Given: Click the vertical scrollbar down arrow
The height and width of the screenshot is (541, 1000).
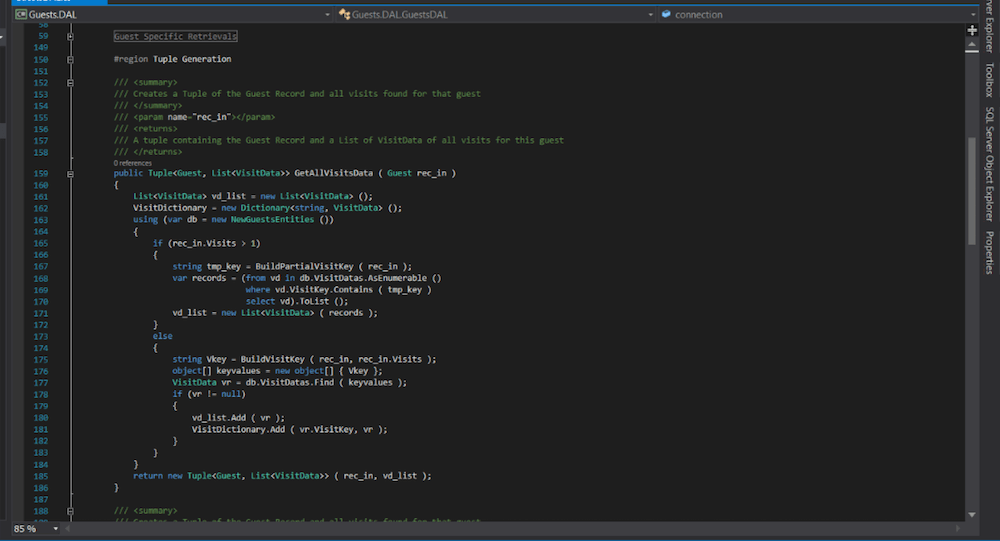Looking at the screenshot, I should pyautogui.click(x=971, y=514).
